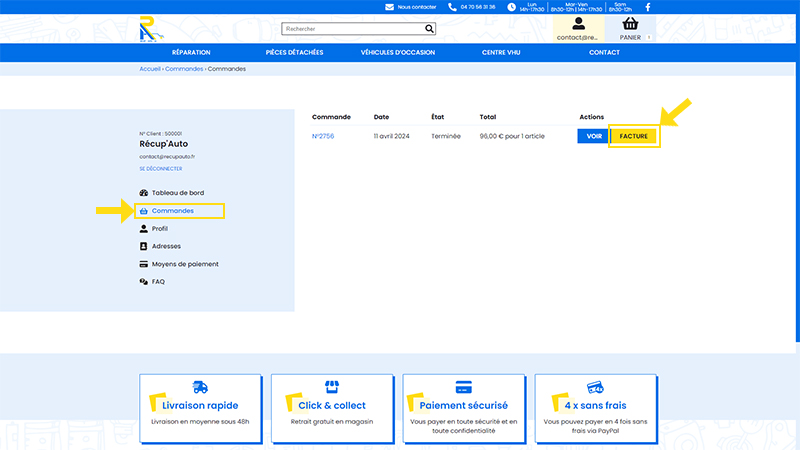800x450 pixels.
Task: Click Accueil breadcrumb link
Action: coord(150,69)
